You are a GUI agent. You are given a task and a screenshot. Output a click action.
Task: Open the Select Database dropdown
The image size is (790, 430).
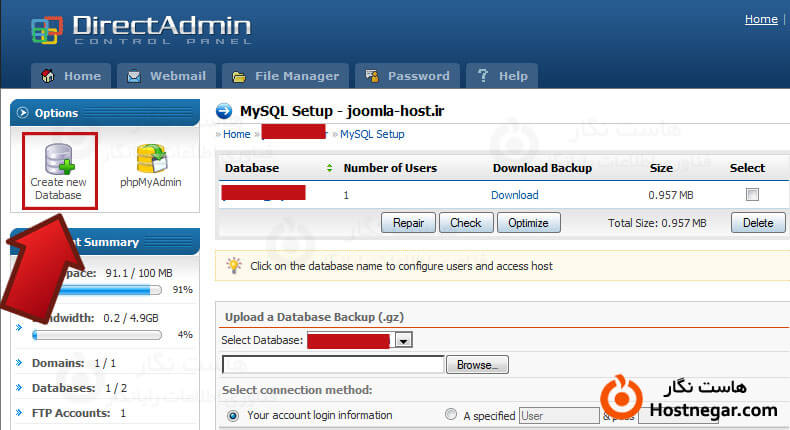[x=404, y=341]
